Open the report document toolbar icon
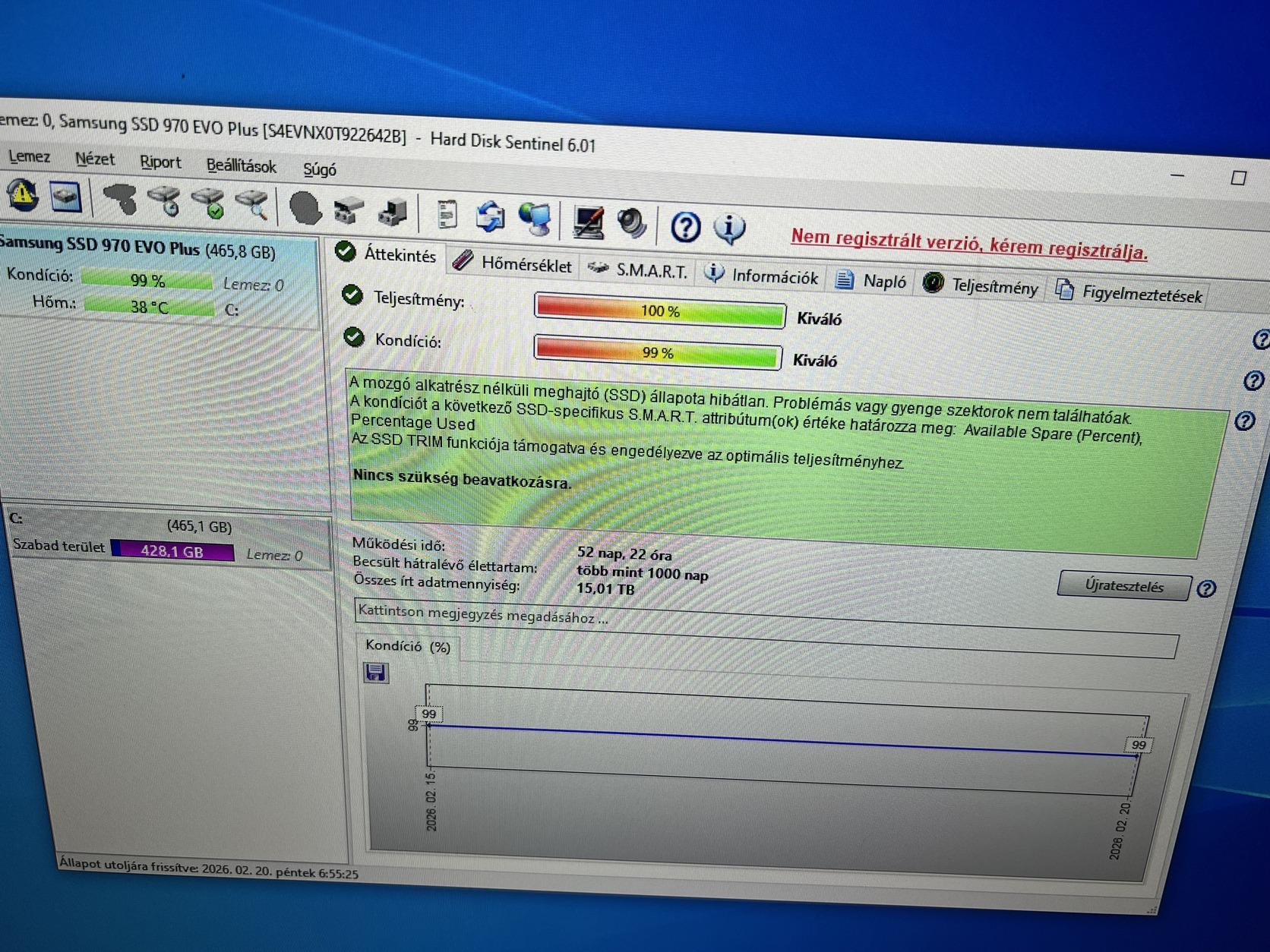This screenshot has width=1270, height=952. [x=447, y=214]
